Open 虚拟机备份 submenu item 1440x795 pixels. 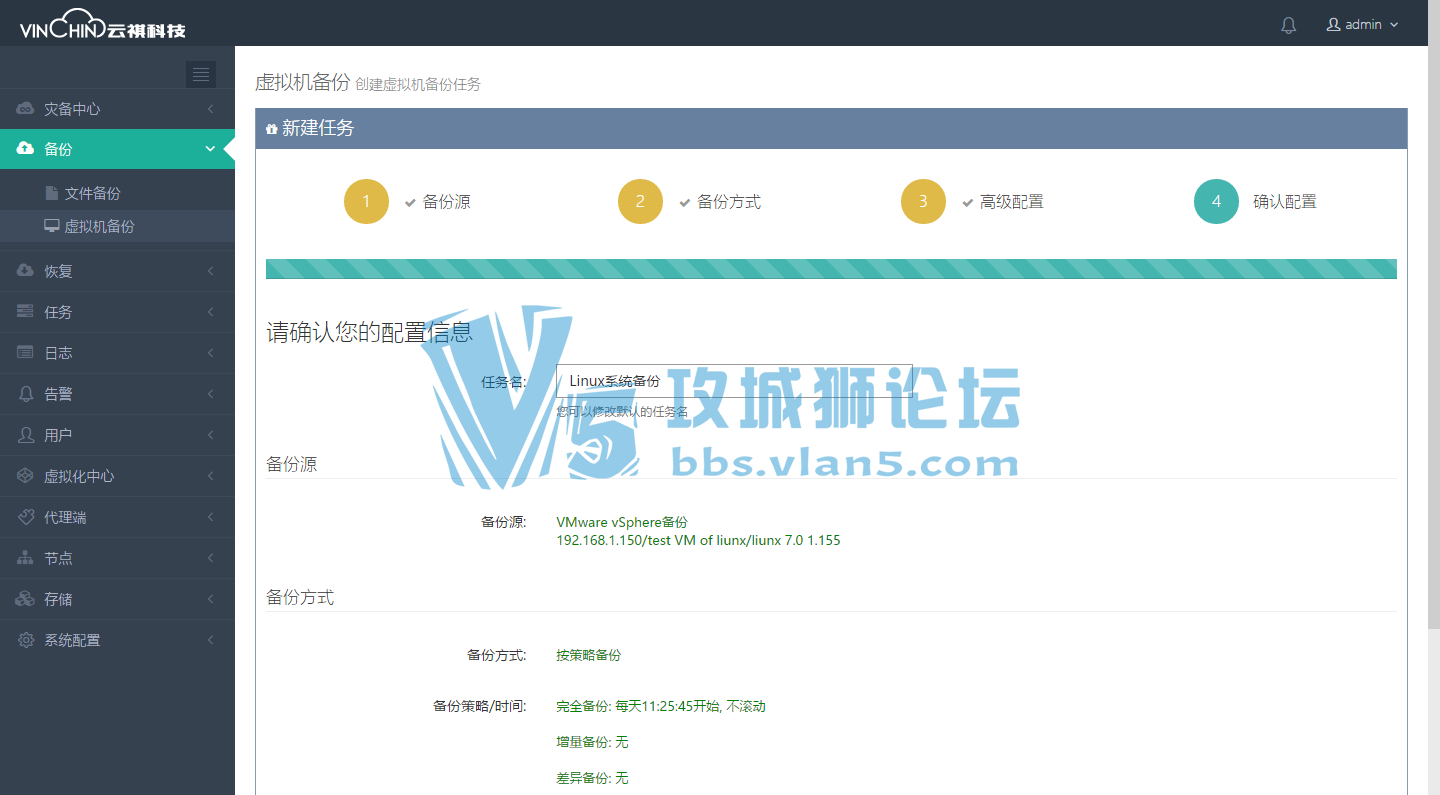(x=117, y=226)
